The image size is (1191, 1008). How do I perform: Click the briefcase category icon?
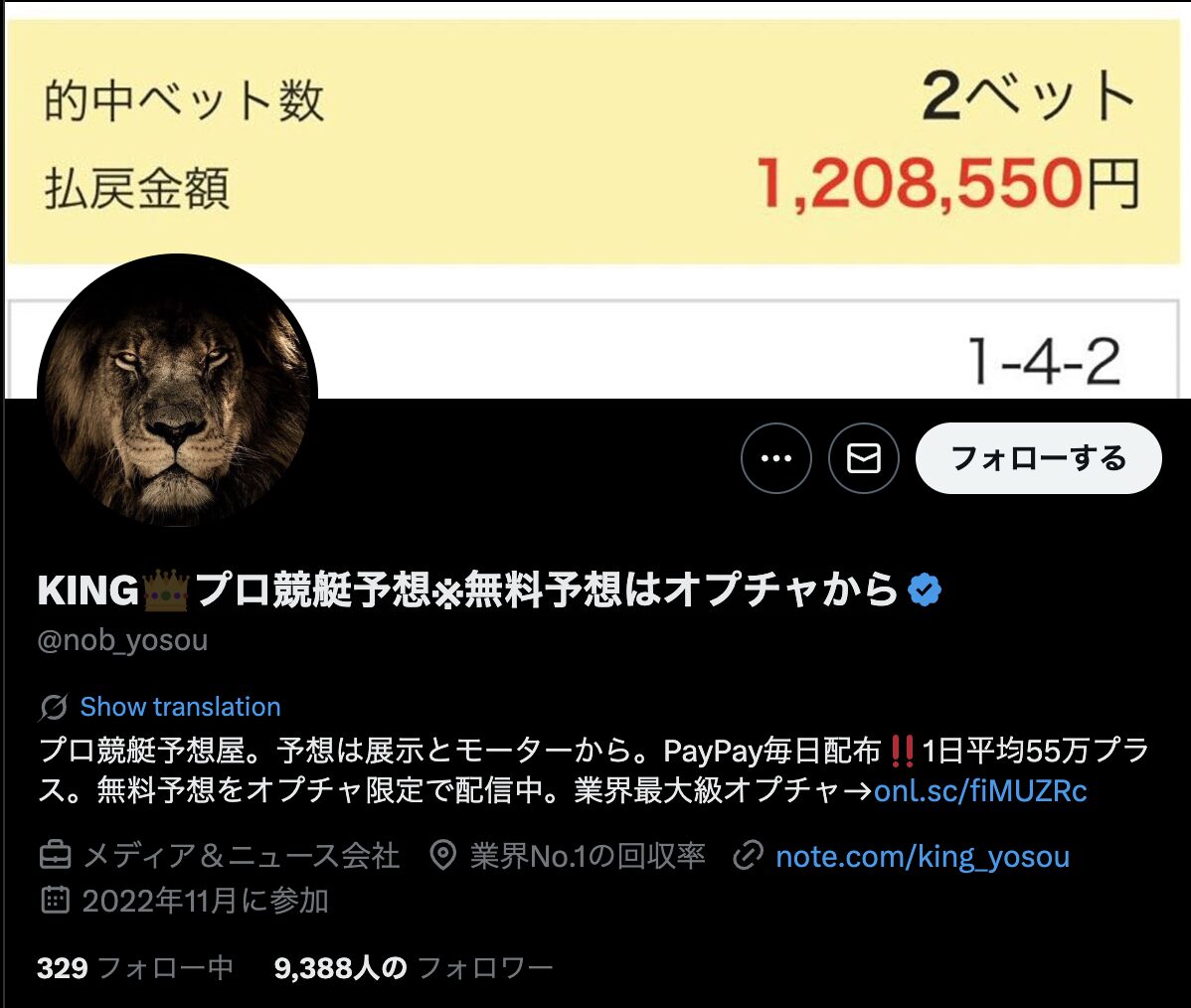(x=55, y=856)
